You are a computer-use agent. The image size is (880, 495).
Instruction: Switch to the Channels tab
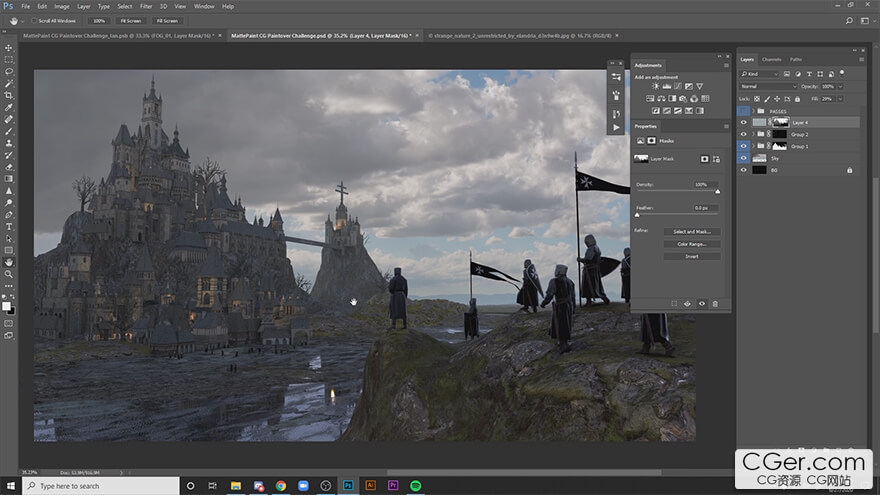pyautogui.click(x=772, y=59)
